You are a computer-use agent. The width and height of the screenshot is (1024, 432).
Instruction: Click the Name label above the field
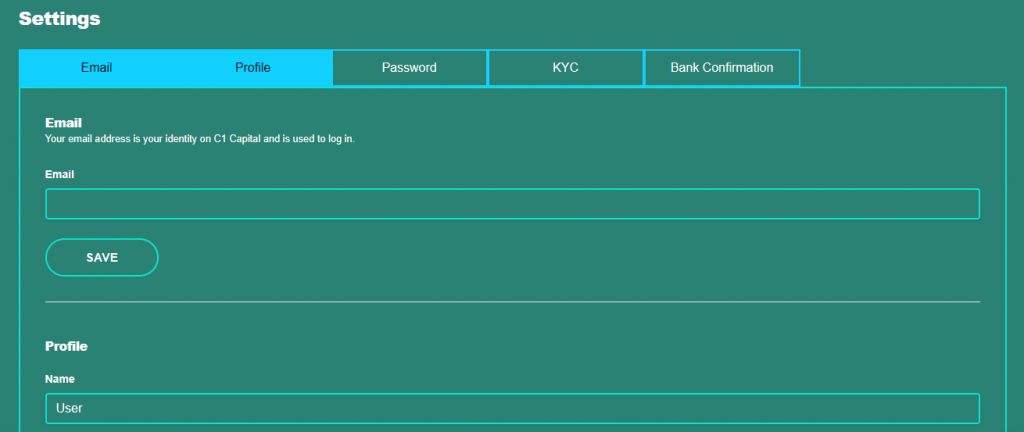click(x=60, y=379)
